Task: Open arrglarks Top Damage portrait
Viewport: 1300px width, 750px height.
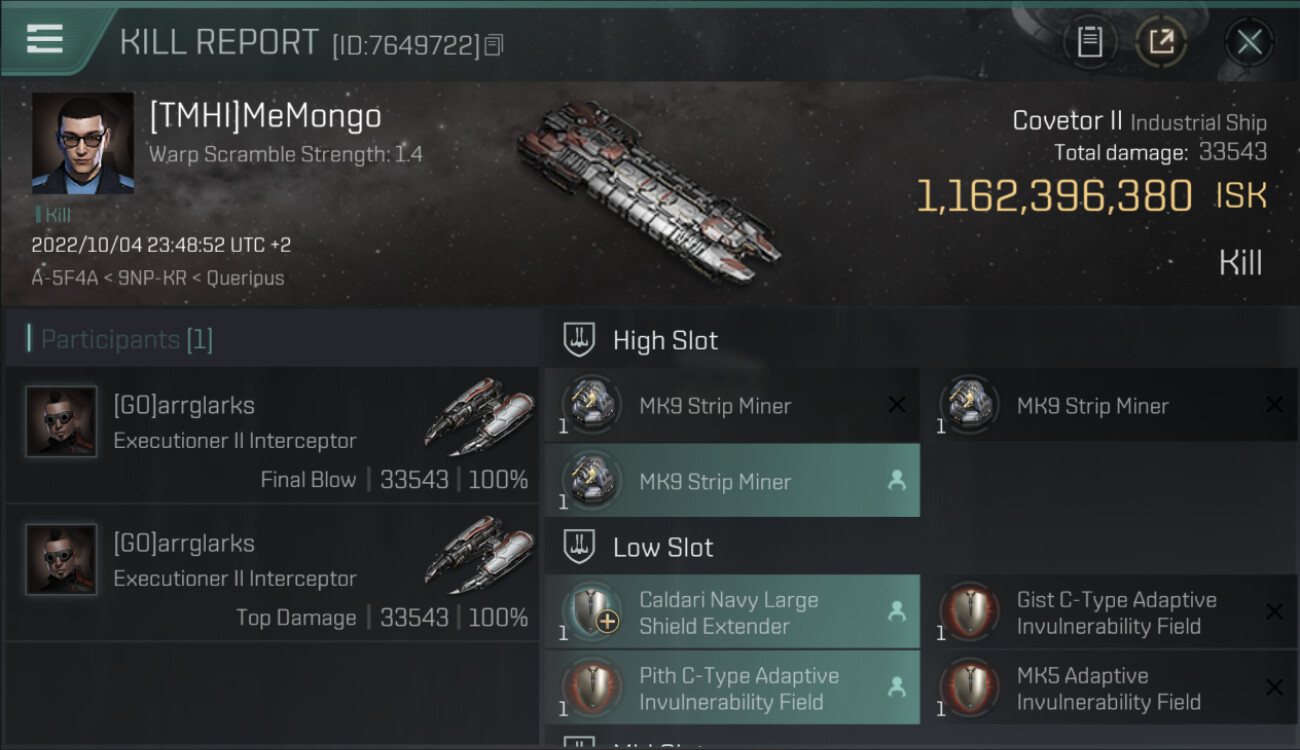Action: point(61,559)
